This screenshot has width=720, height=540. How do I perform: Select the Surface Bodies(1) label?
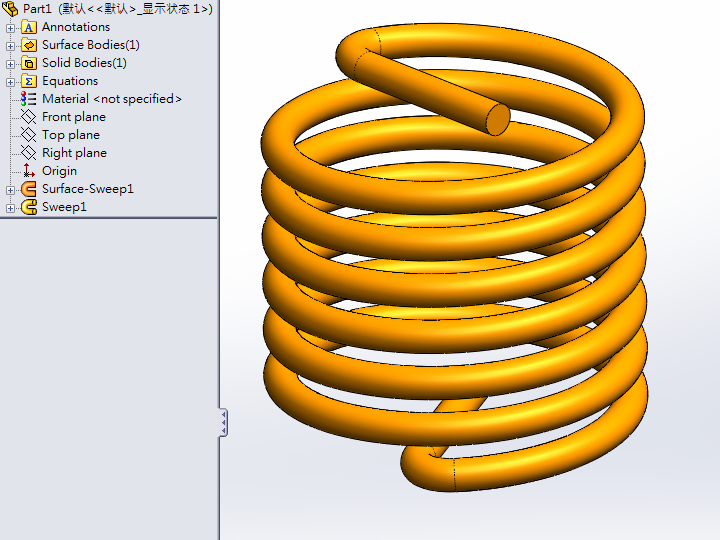pyautogui.click(x=90, y=45)
